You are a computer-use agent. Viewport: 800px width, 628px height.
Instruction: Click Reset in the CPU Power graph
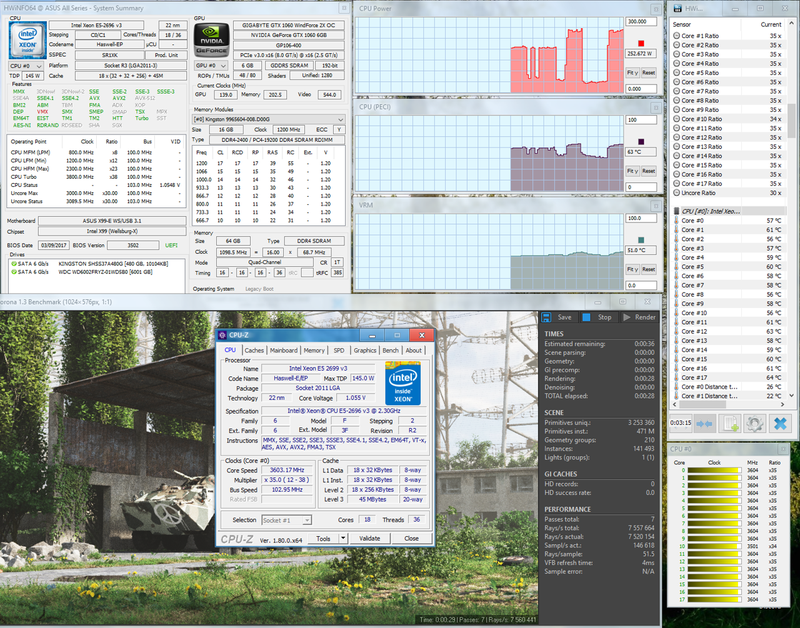click(648, 72)
